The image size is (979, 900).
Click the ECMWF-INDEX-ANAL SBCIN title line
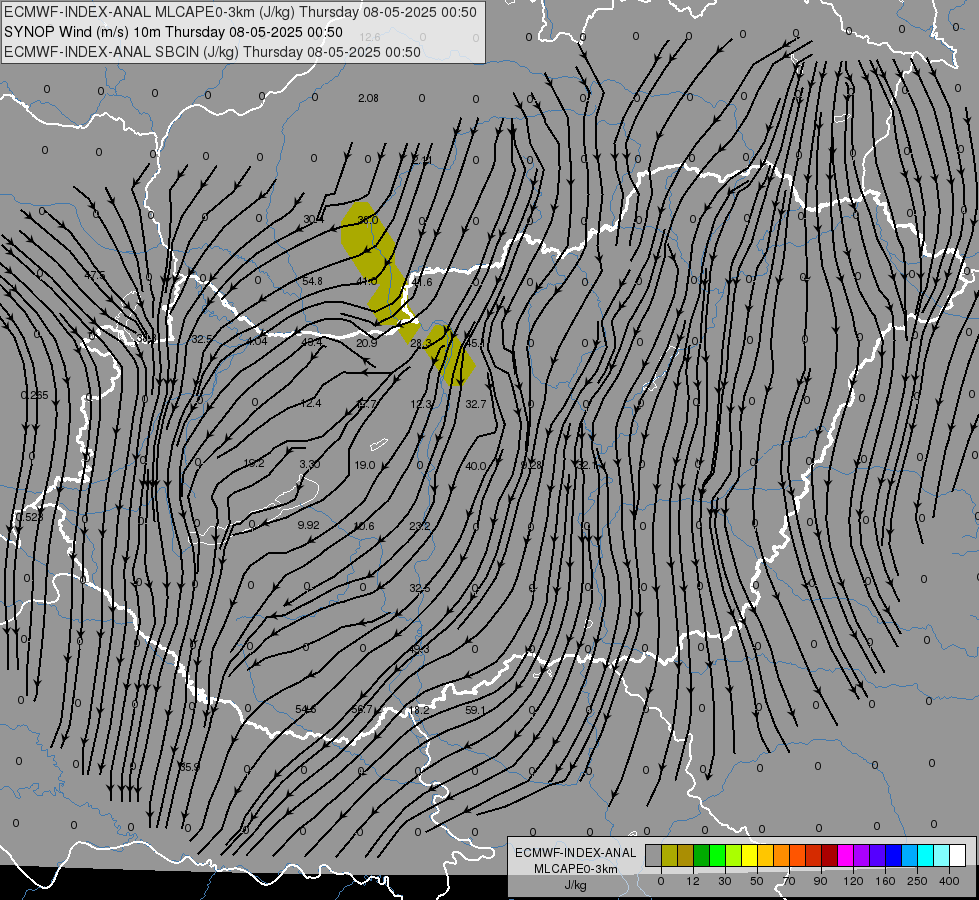(x=212, y=52)
